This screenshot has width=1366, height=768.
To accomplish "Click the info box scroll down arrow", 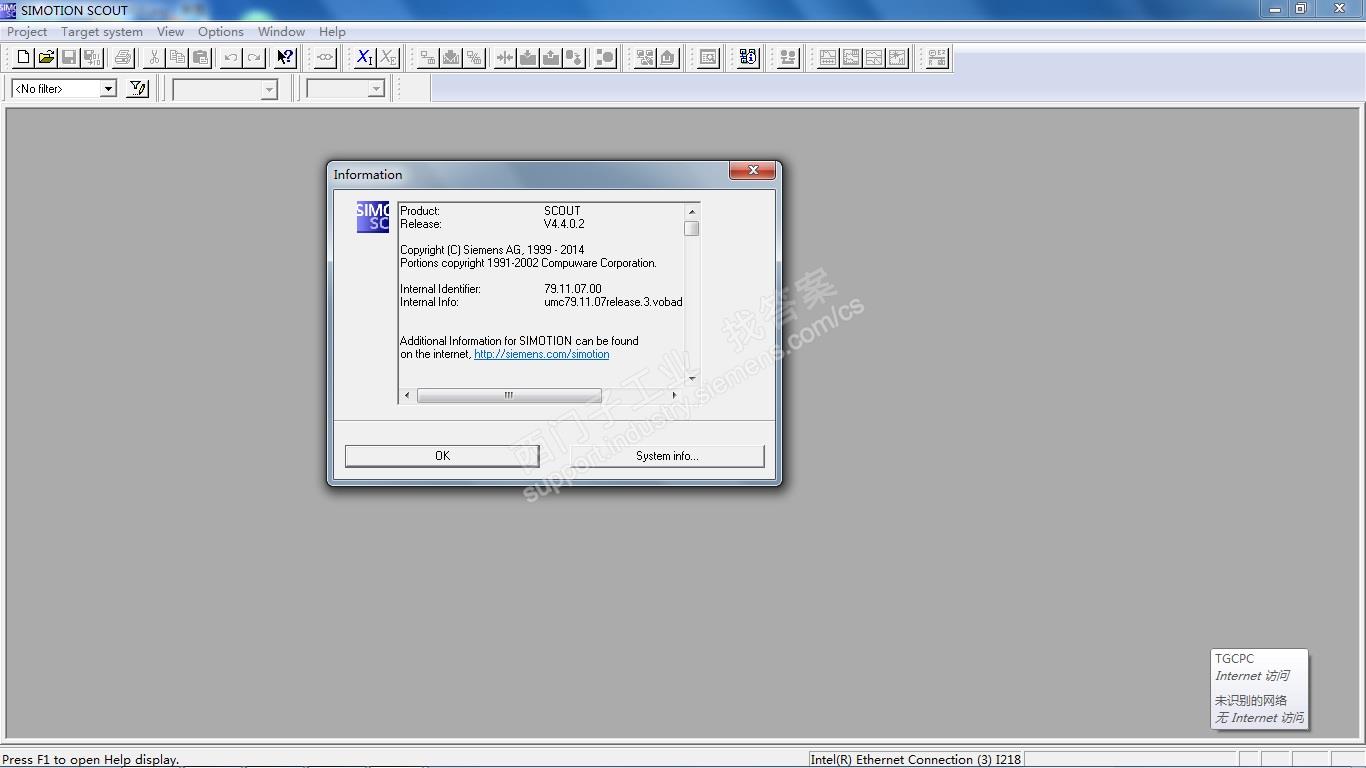I will (x=691, y=379).
